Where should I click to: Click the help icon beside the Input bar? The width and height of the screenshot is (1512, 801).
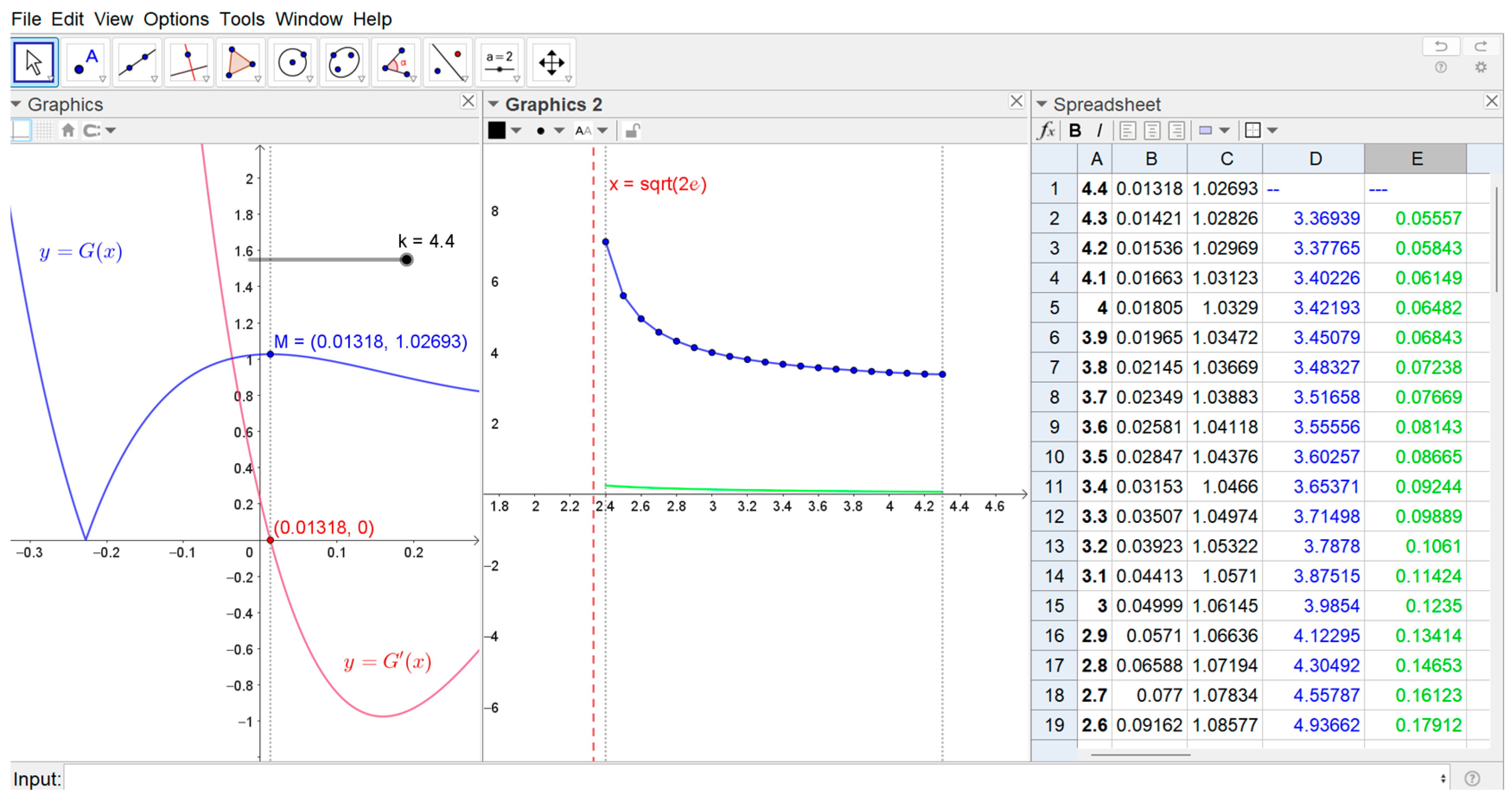(1472, 779)
